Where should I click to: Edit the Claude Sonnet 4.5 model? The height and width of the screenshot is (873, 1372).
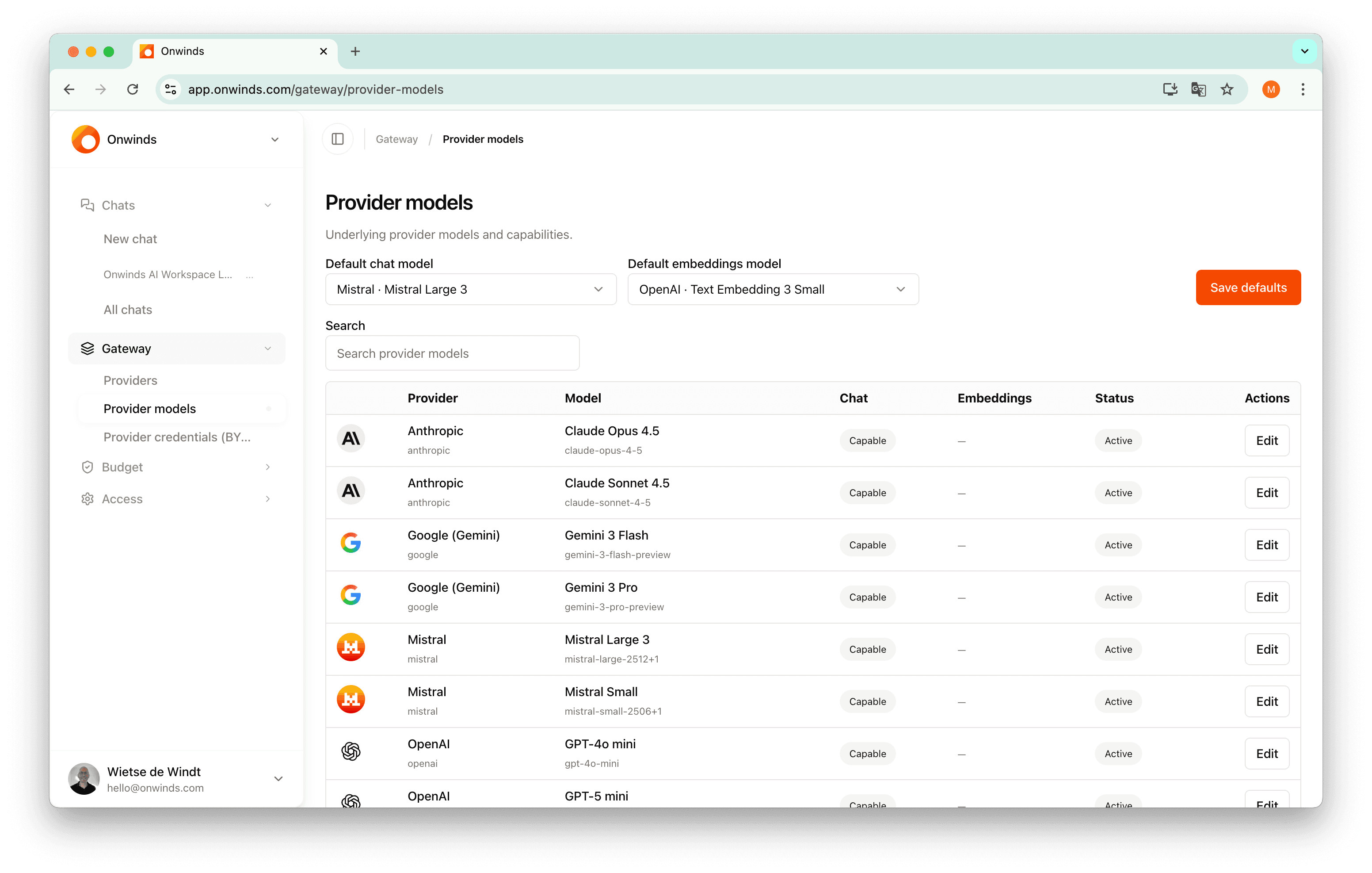tap(1266, 493)
